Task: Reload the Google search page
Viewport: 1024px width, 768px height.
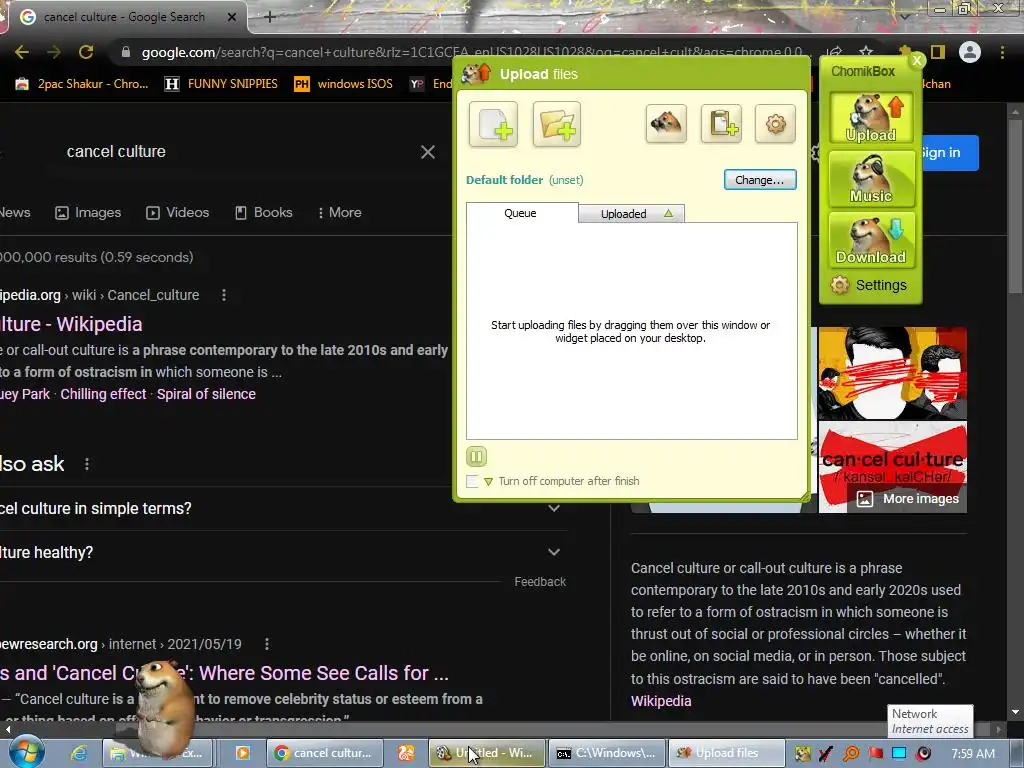Action: (x=86, y=52)
